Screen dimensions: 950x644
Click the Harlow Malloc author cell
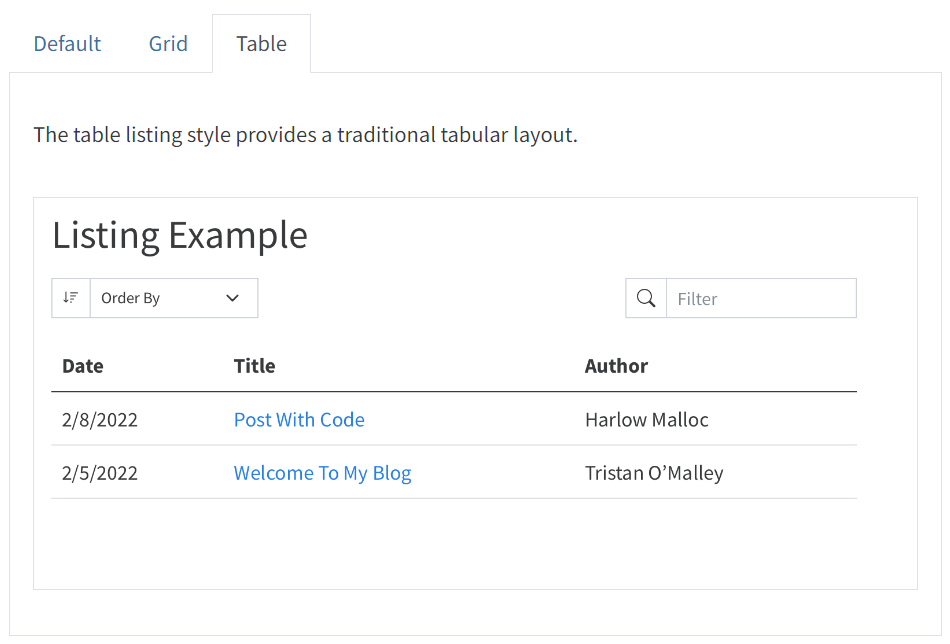[x=646, y=420]
